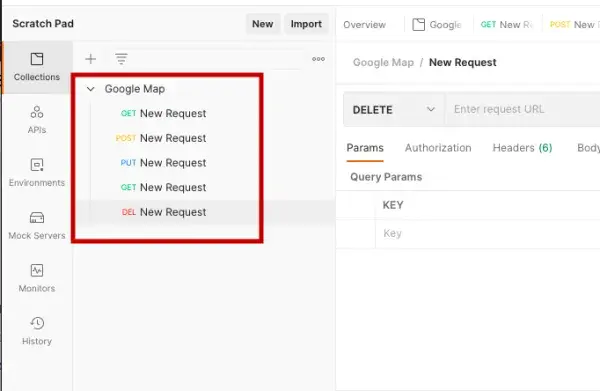Click the filter icon in collections toolbar
This screenshot has height=391, width=600.
121,59
